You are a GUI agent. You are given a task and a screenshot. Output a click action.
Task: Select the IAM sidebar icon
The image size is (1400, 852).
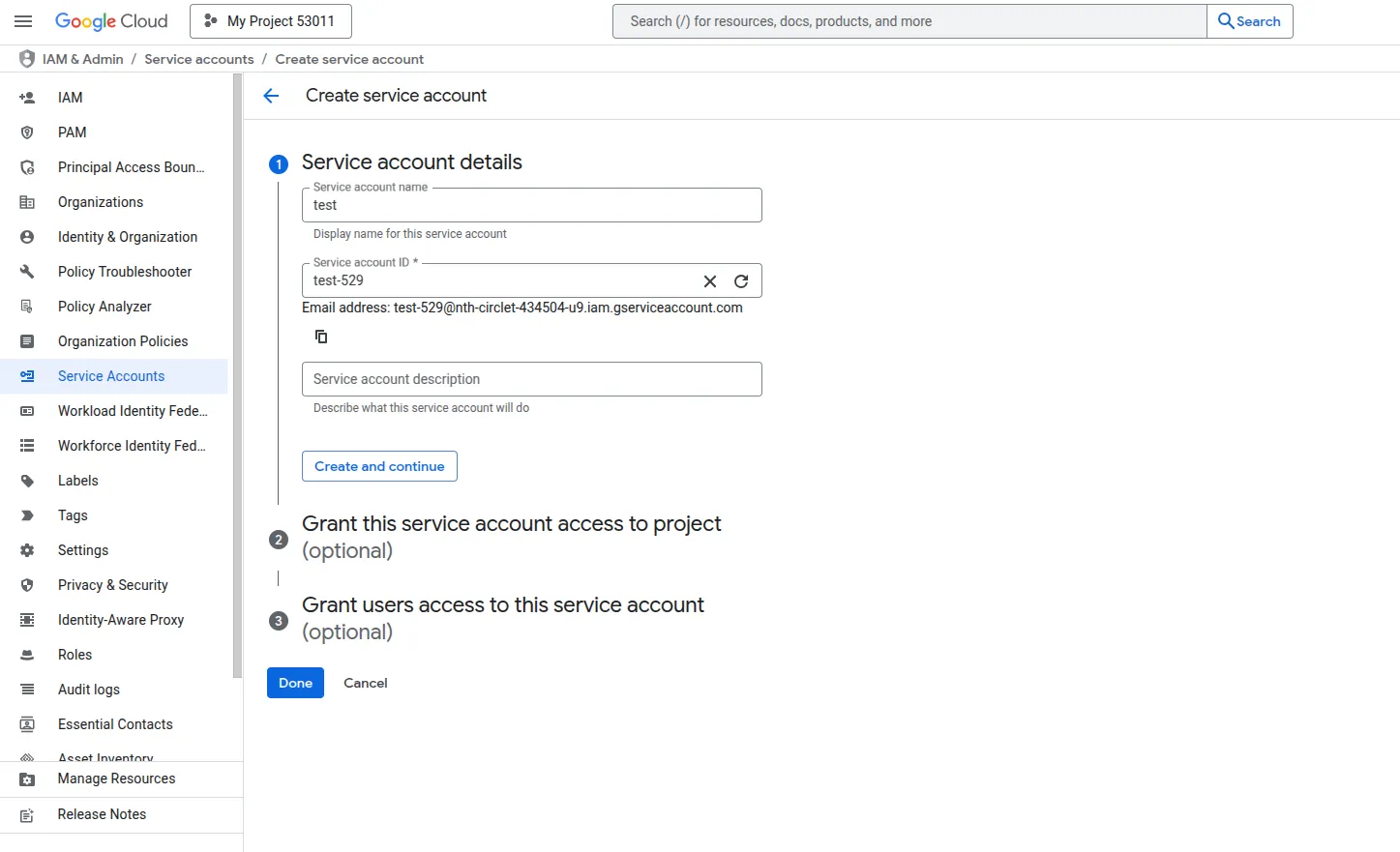(x=26, y=97)
